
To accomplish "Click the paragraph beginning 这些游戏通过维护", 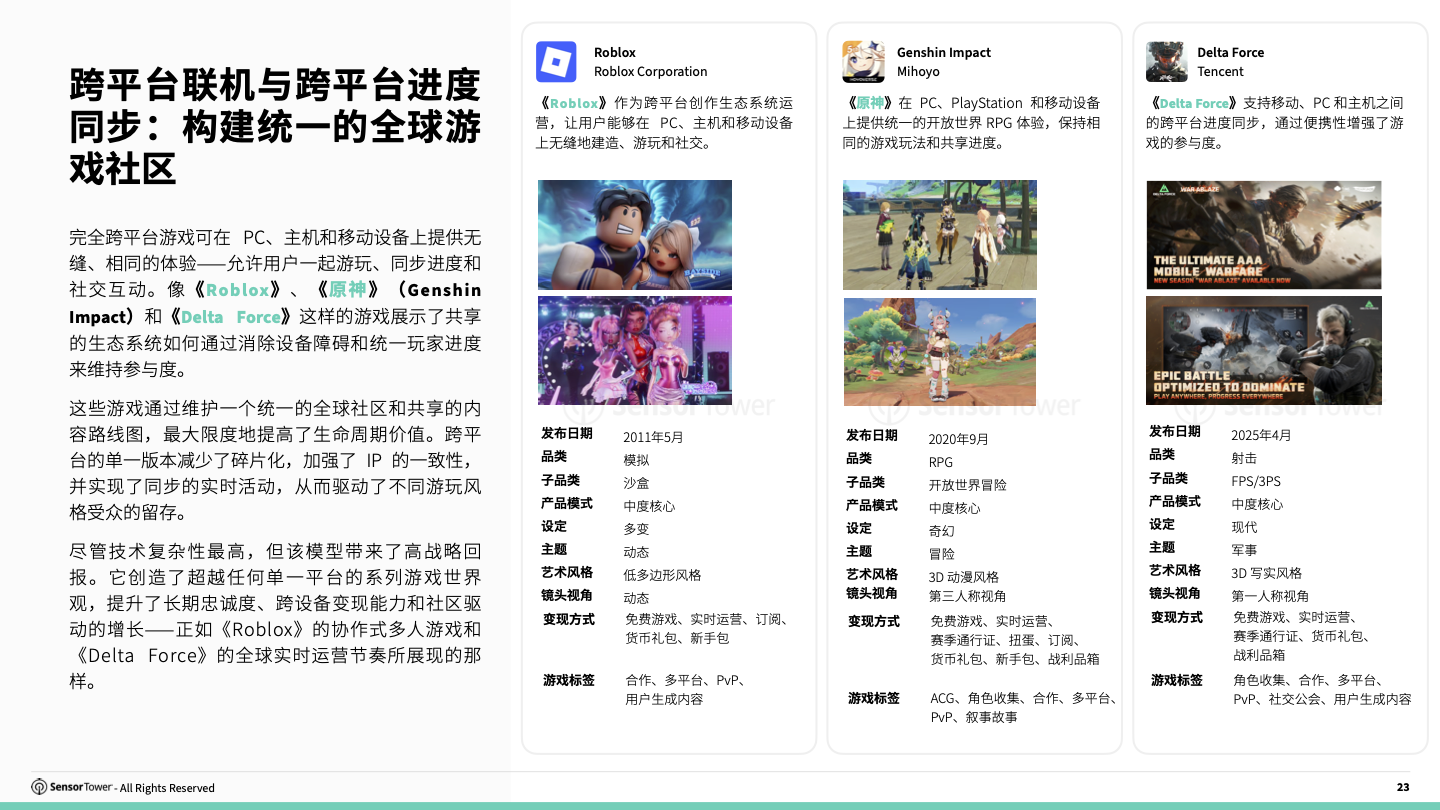I will [x=275, y=460].
